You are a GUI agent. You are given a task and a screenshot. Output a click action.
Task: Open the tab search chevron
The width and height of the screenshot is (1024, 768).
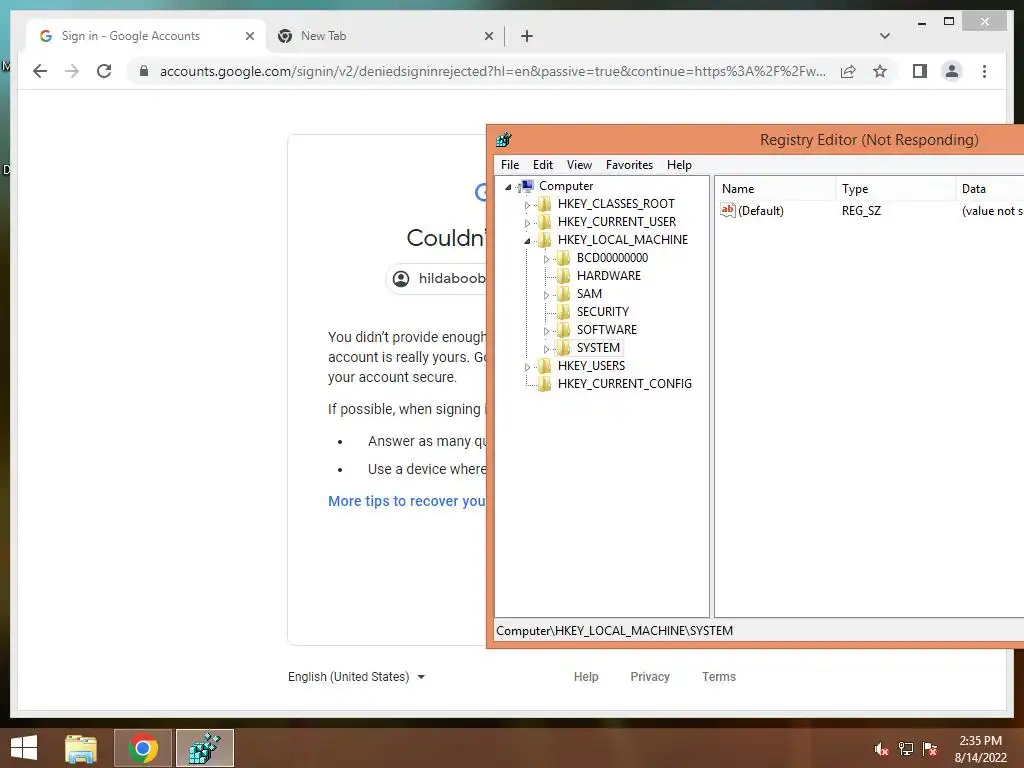tap(885, 36)
